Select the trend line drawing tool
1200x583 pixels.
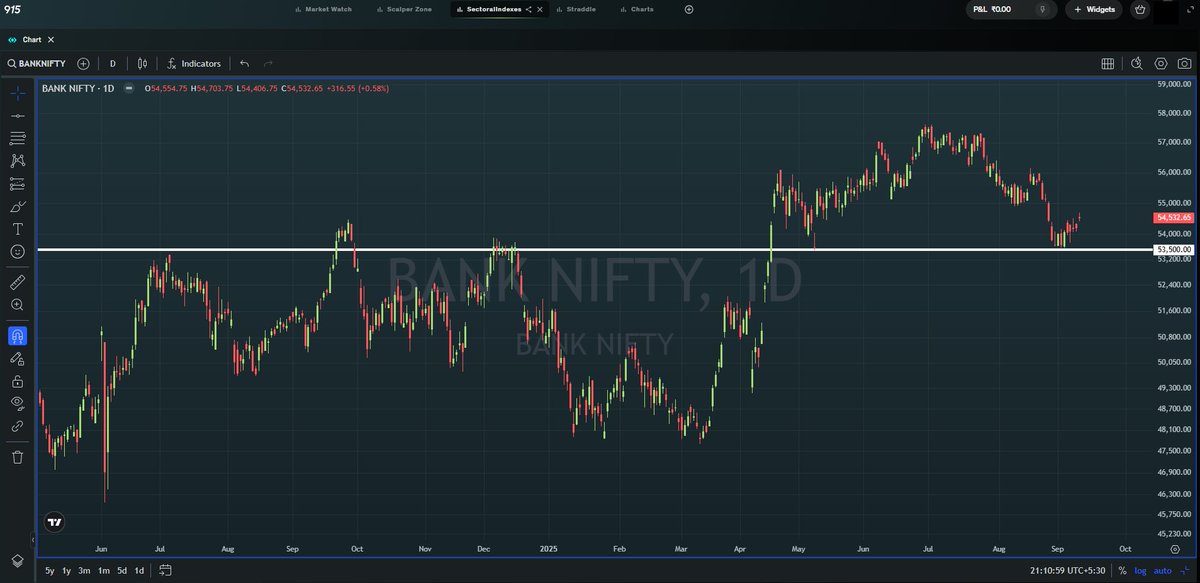(x=18, y=116)
